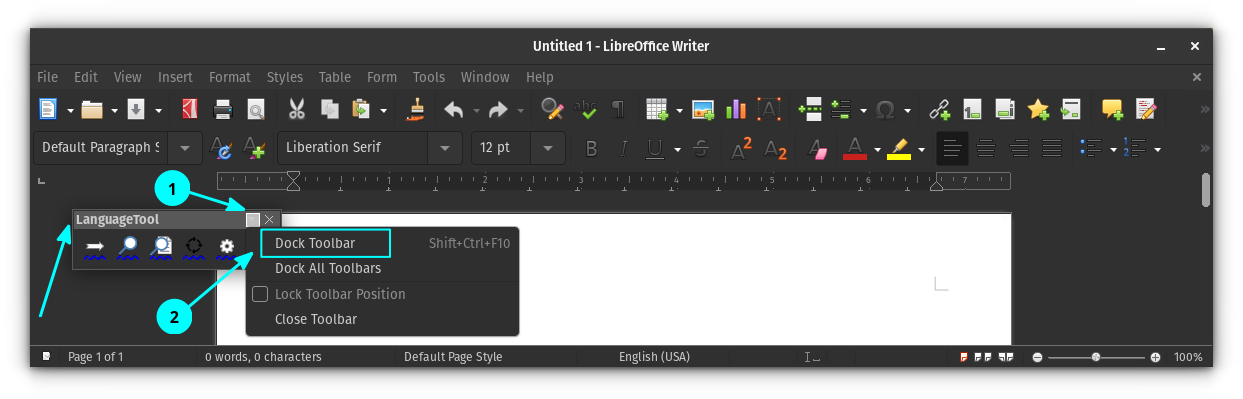Open the Format menu
Screen dimensions: 1243x399
[x=230, y=77]
